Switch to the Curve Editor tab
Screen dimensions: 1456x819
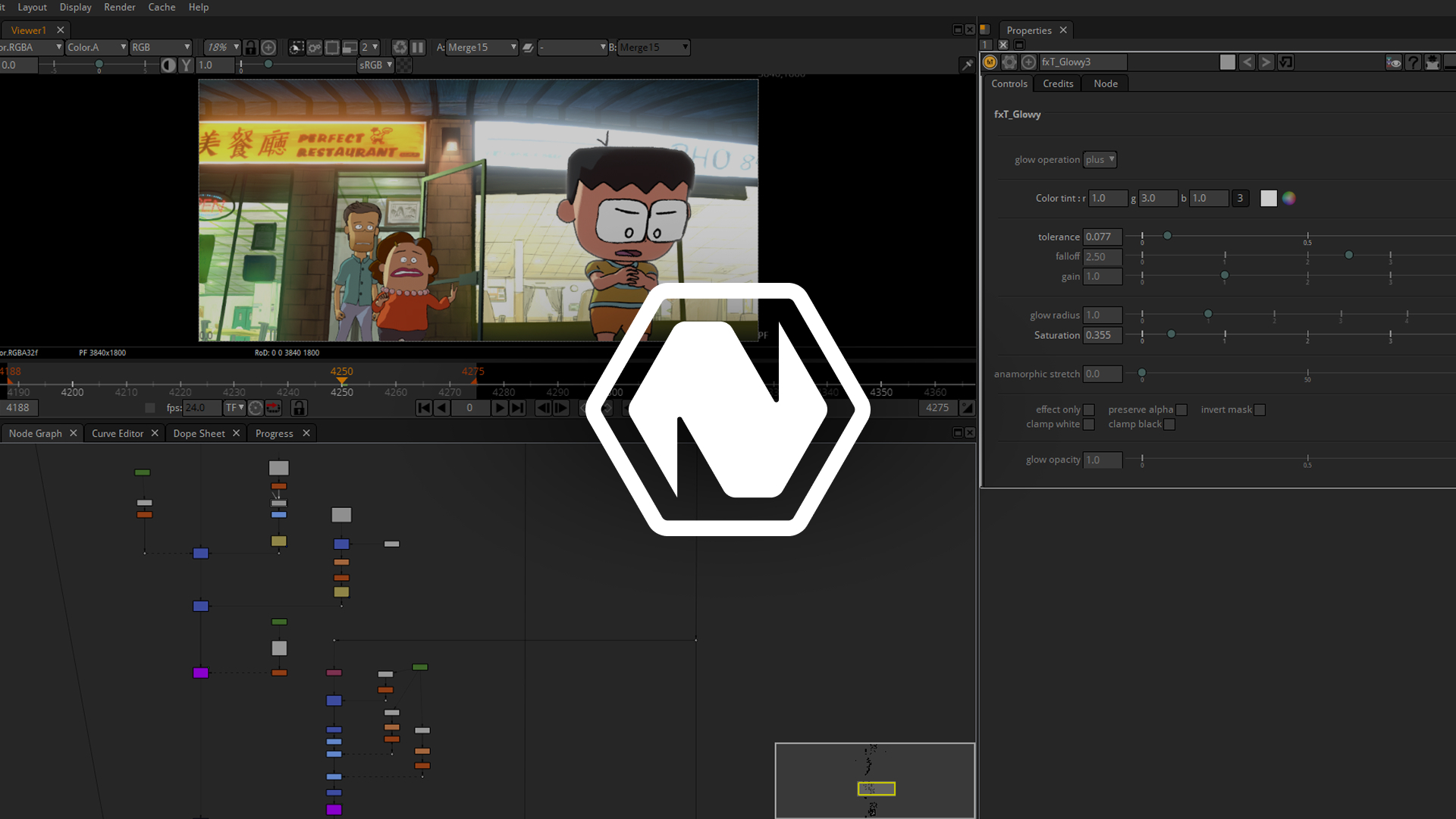click(x=118, y=434)
